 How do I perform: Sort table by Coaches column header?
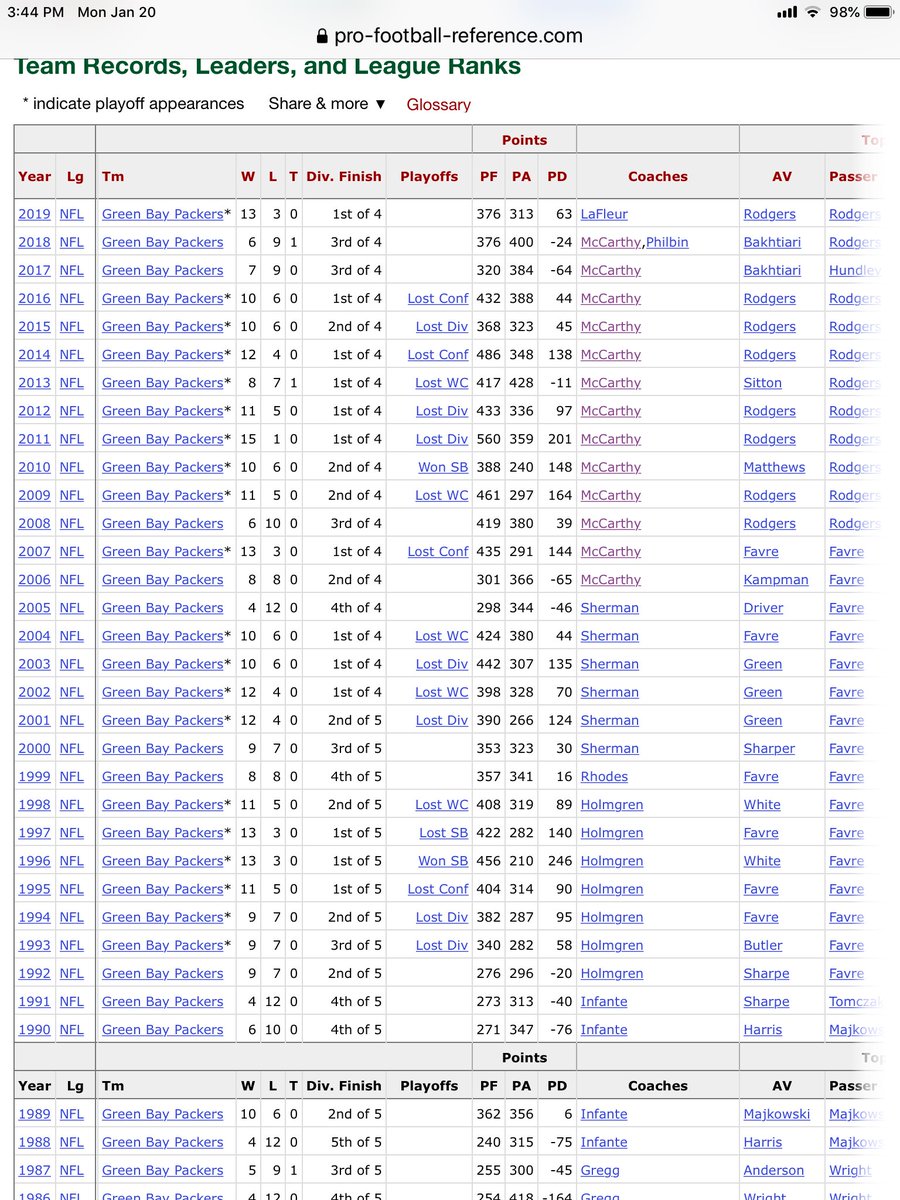[657, 176]
